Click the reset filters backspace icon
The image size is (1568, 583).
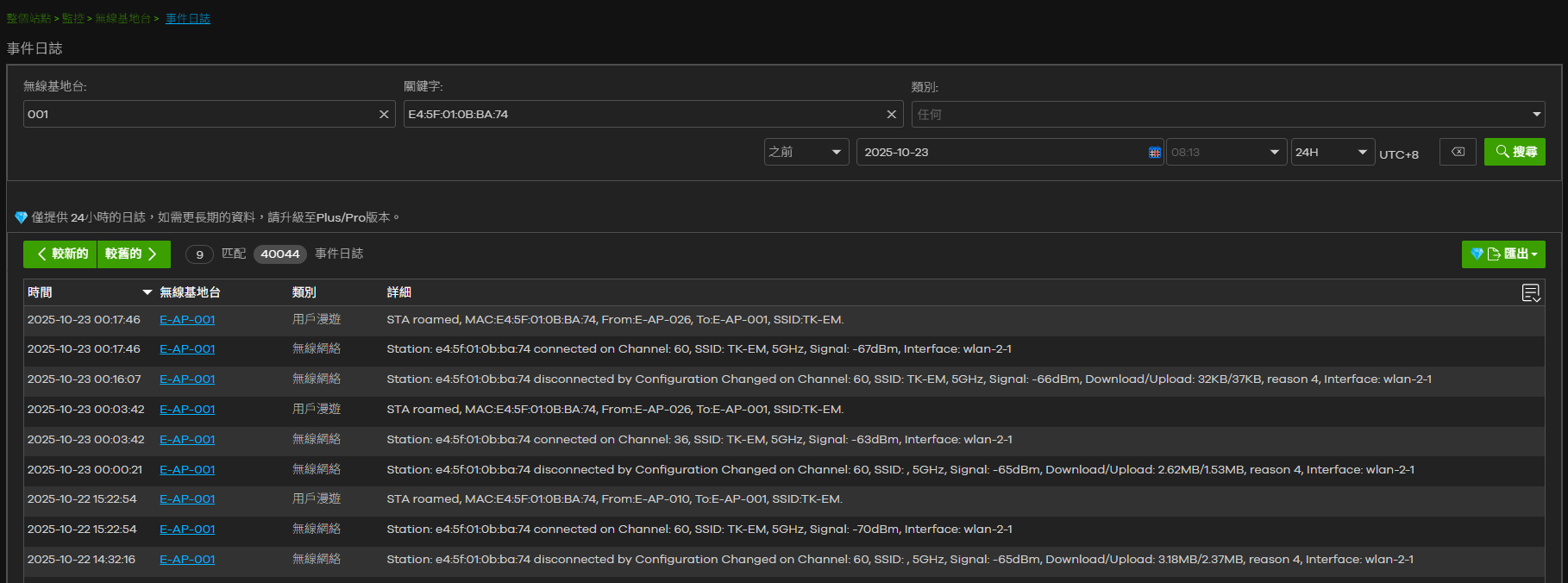click(x=1458, y=152)
